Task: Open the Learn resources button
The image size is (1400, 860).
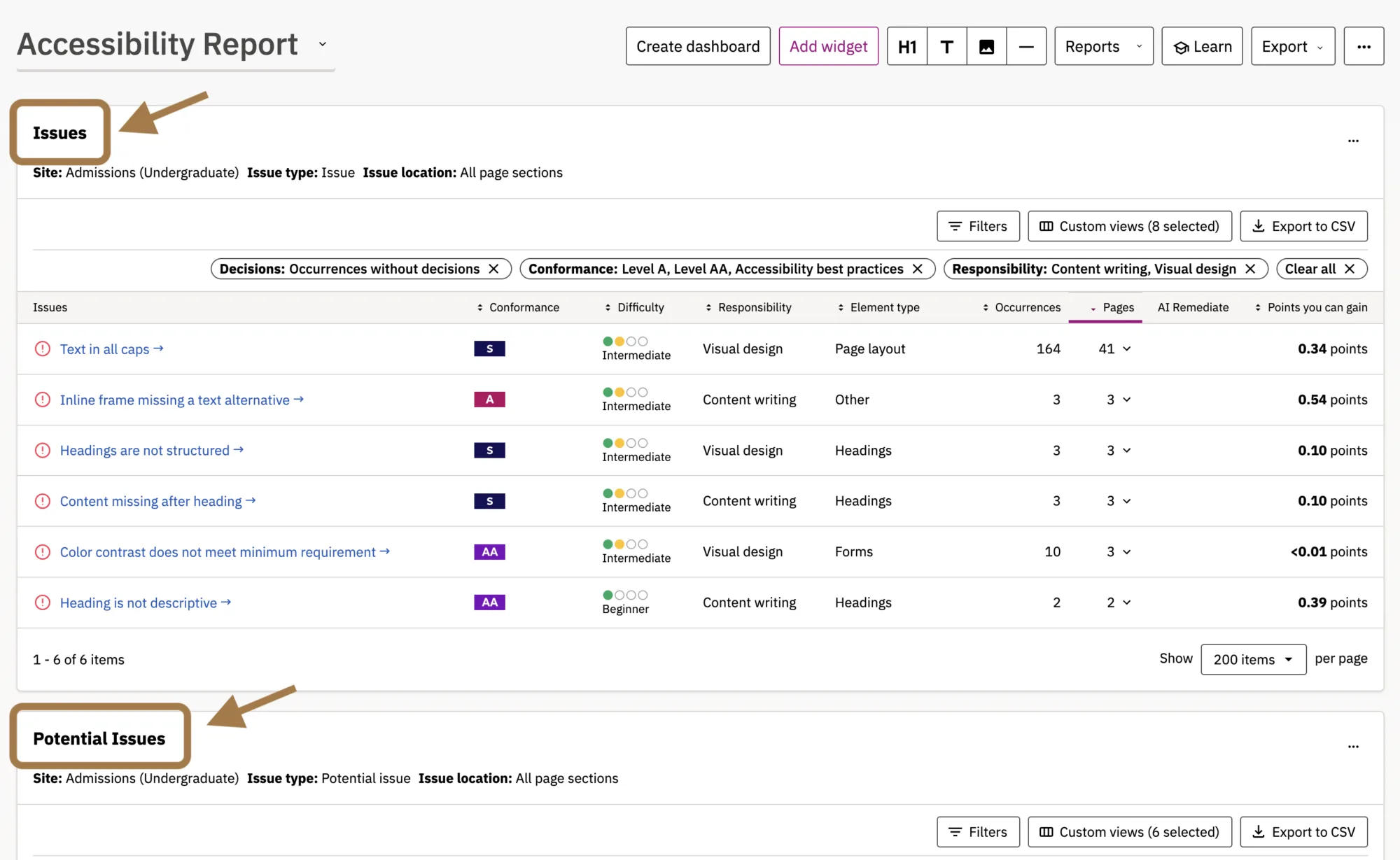Action: (x=1202, y=46)
